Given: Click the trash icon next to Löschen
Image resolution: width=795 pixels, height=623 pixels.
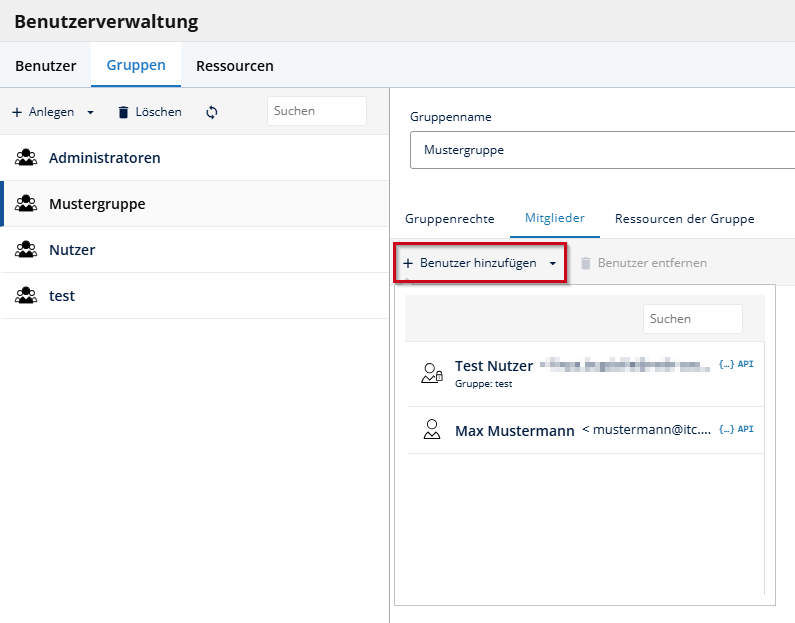Looking at the screenshot, I should (123, 112).
